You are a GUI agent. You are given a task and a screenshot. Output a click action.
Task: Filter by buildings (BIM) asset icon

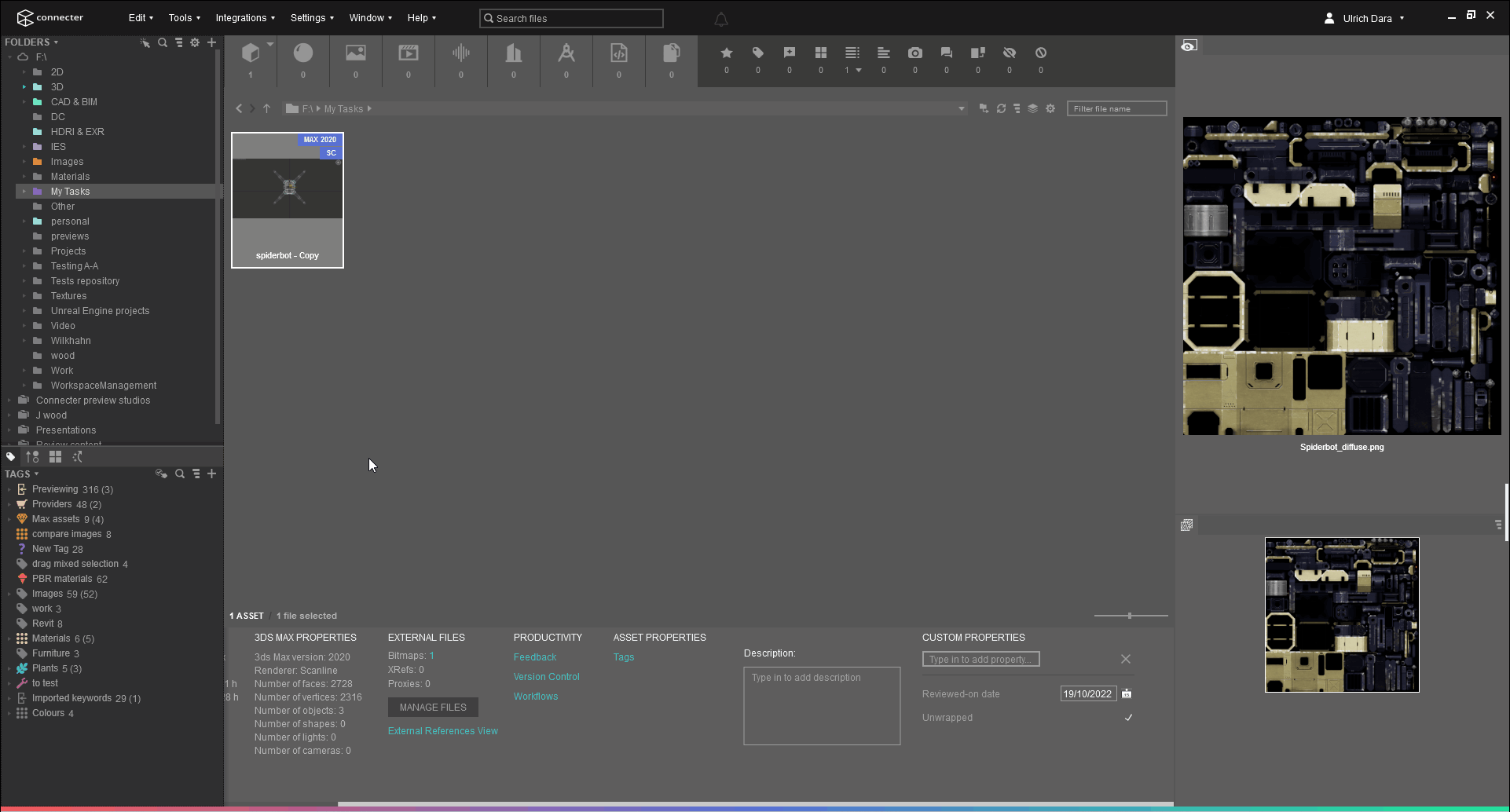click(514, 53)
